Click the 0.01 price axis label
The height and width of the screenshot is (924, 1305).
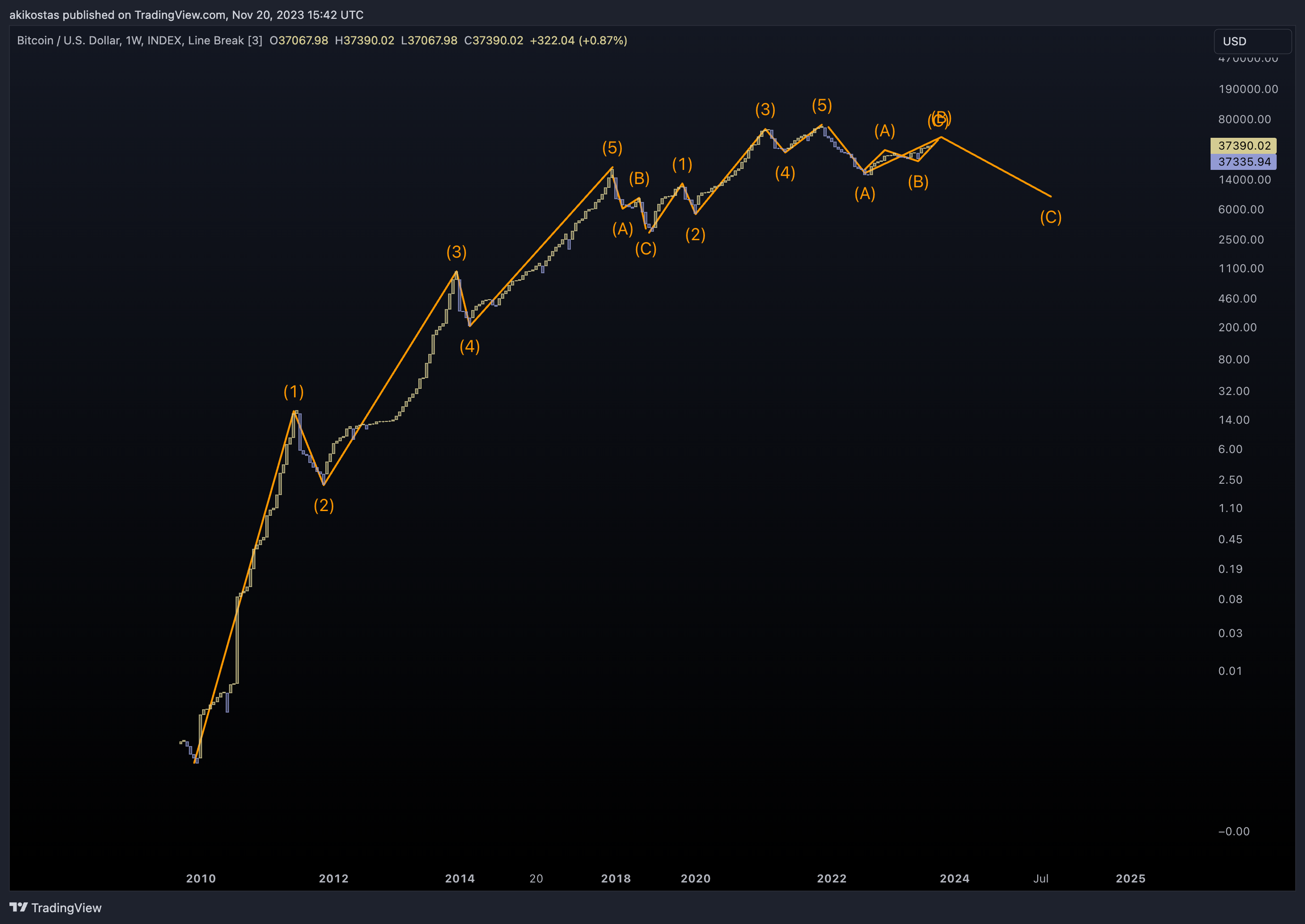tap(1230, 672)
